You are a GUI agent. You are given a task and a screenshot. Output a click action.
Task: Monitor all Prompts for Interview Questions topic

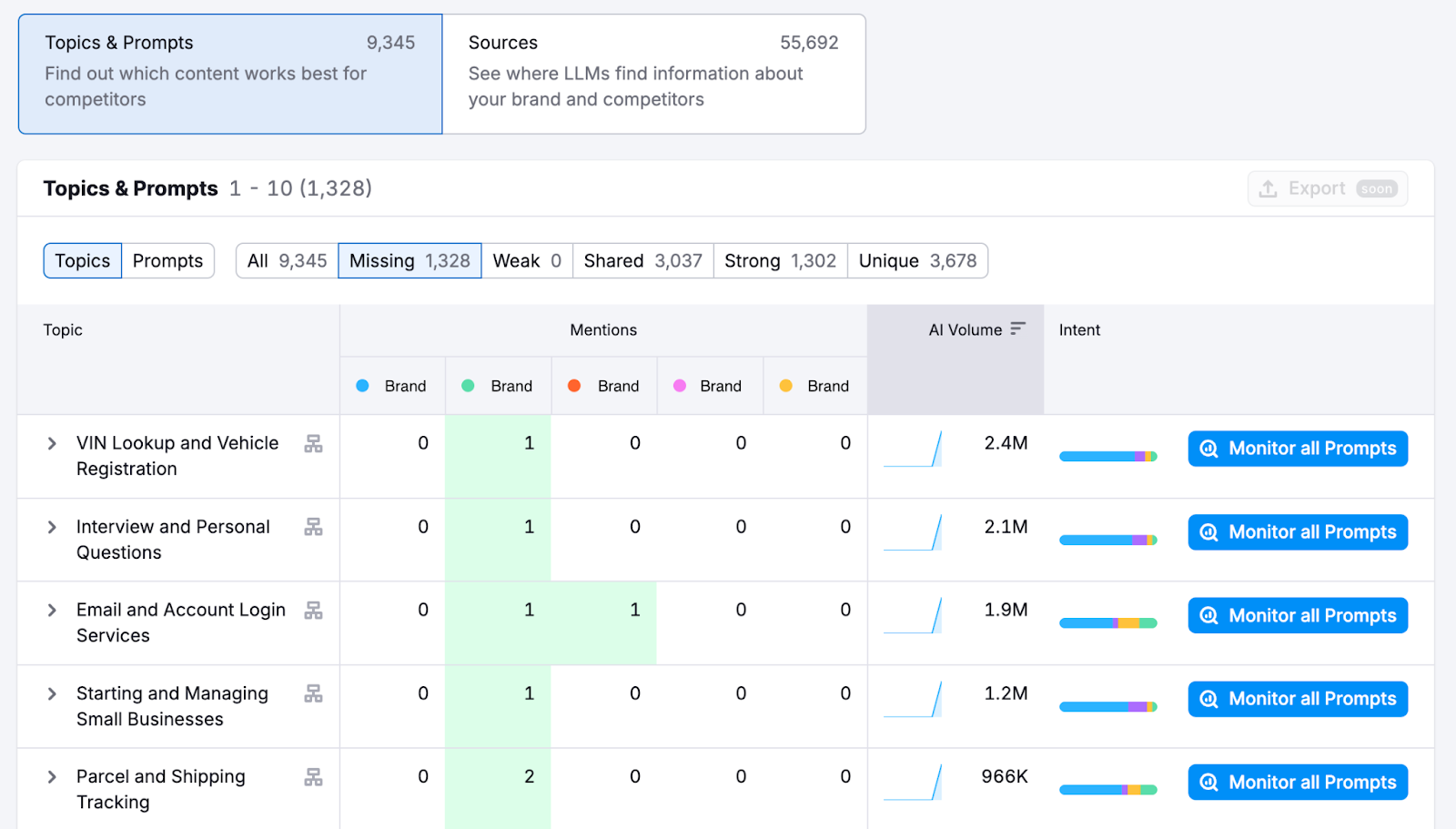(1298, 532)
